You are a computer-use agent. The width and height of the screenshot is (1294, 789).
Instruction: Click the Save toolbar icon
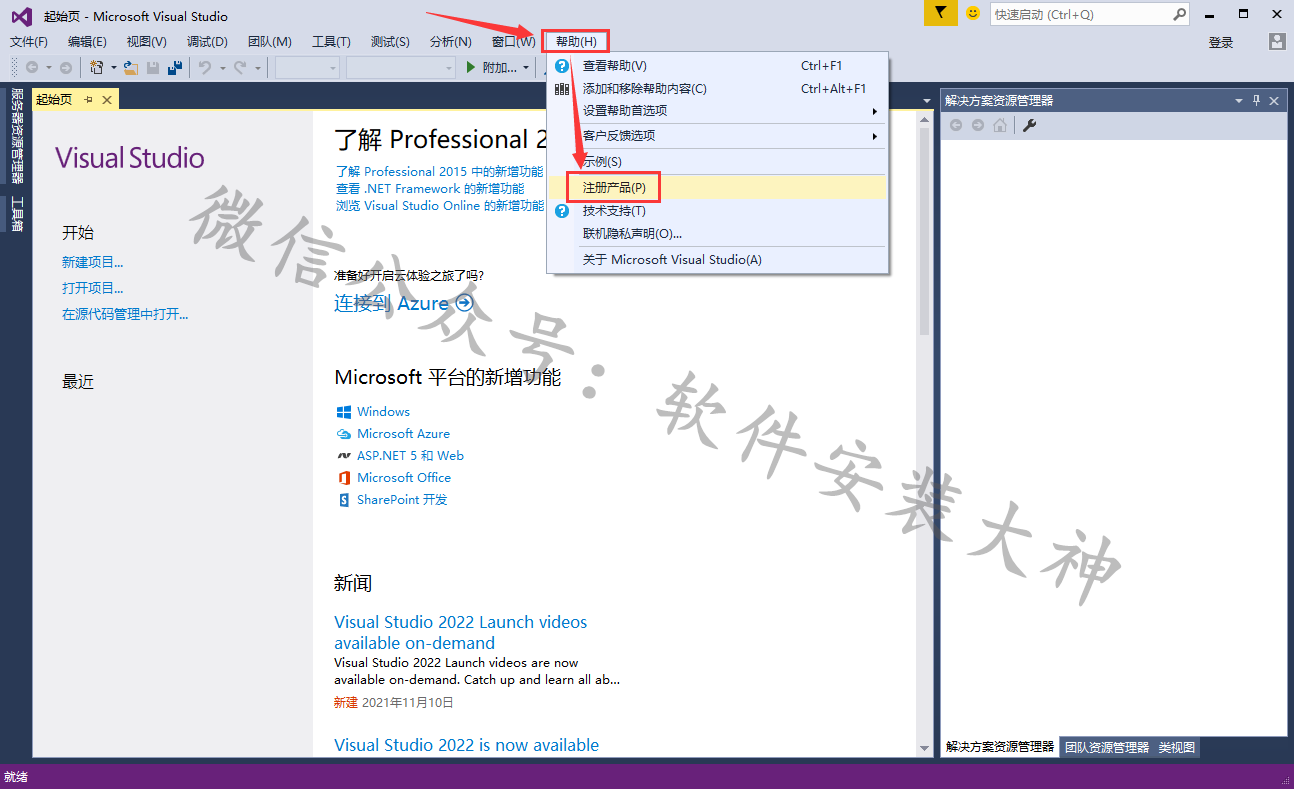click(x=153, y=67)
